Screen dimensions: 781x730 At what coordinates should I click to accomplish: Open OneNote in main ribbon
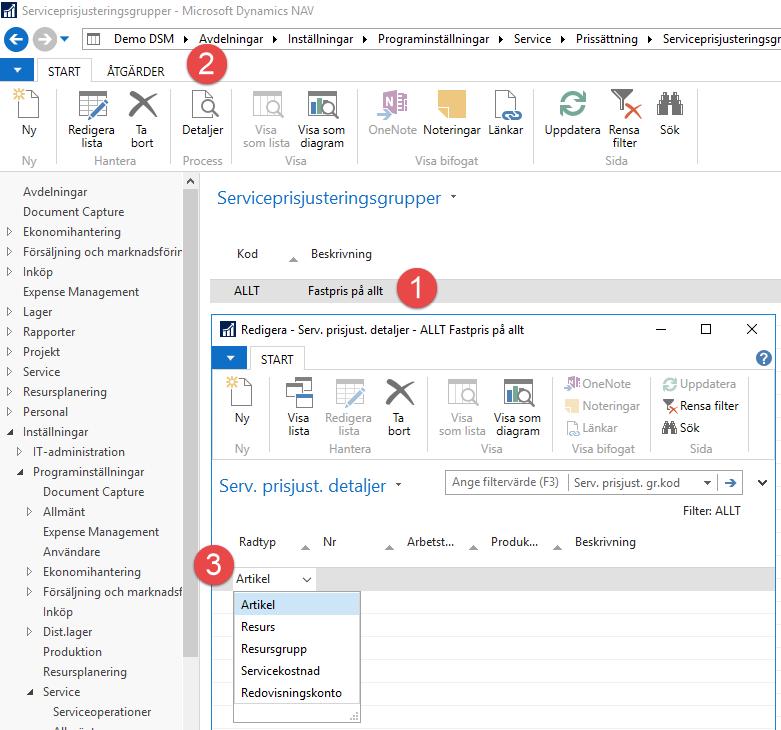point(392,114)
